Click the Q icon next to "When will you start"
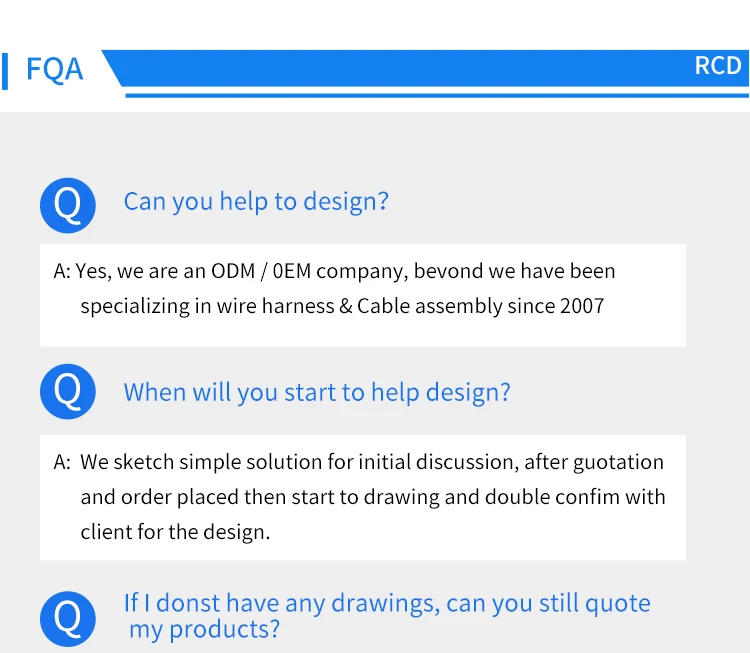 click(x=67, y=392)
